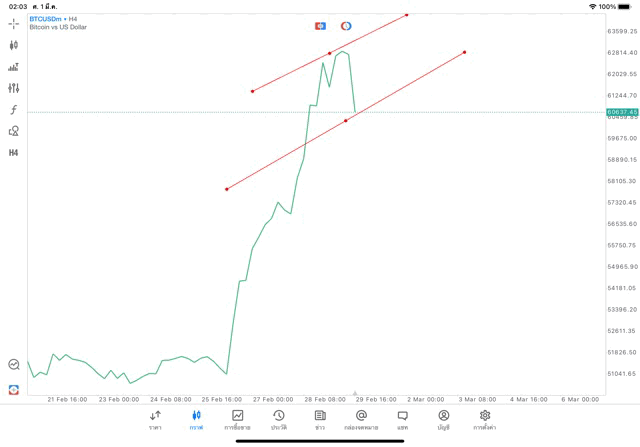Open the กล่องจดหมาย mailbox tab
Image resolution: width=640 pixels, height=447 pixels.
(361, 420)
